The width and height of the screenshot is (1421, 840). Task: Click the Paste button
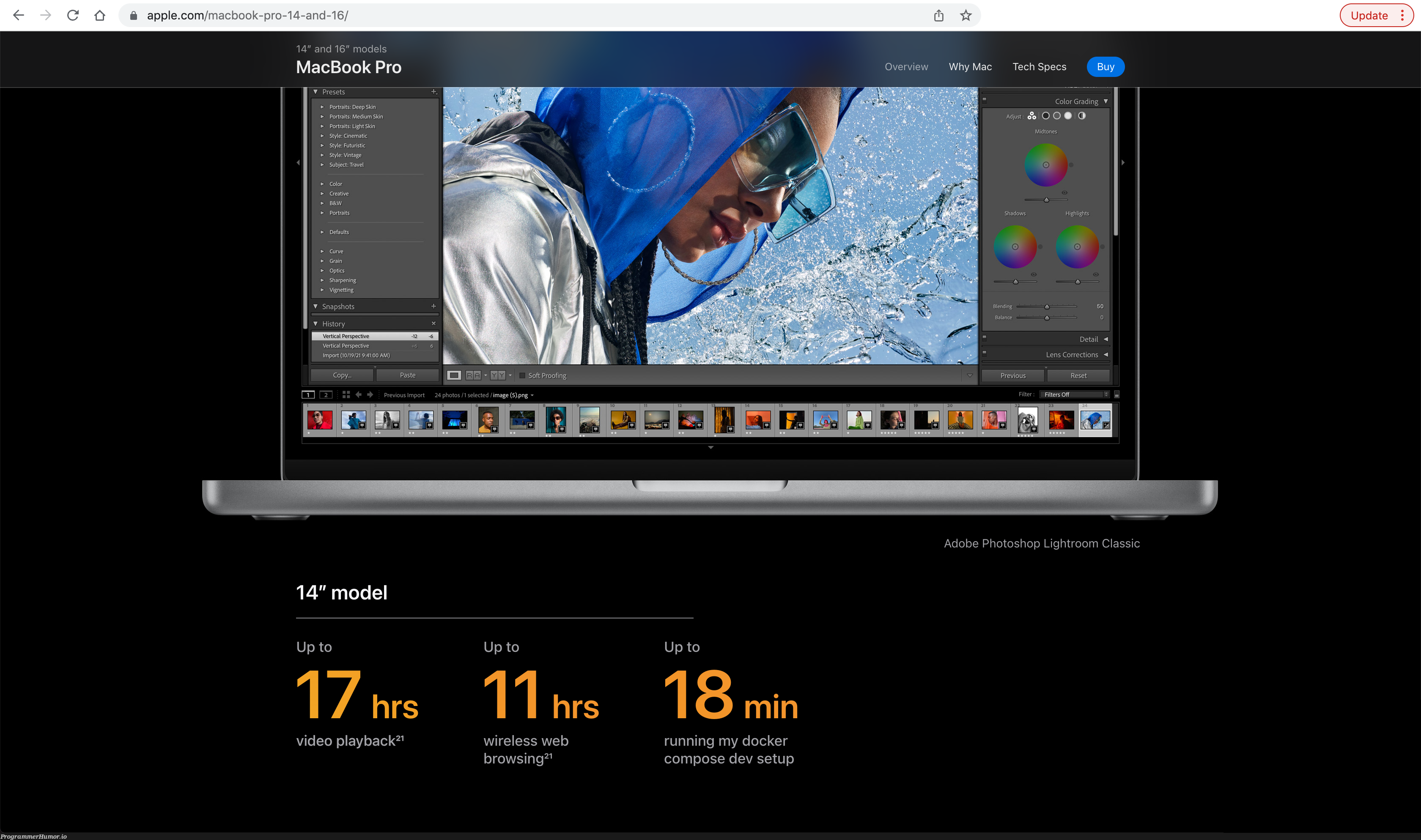[408, 375]
